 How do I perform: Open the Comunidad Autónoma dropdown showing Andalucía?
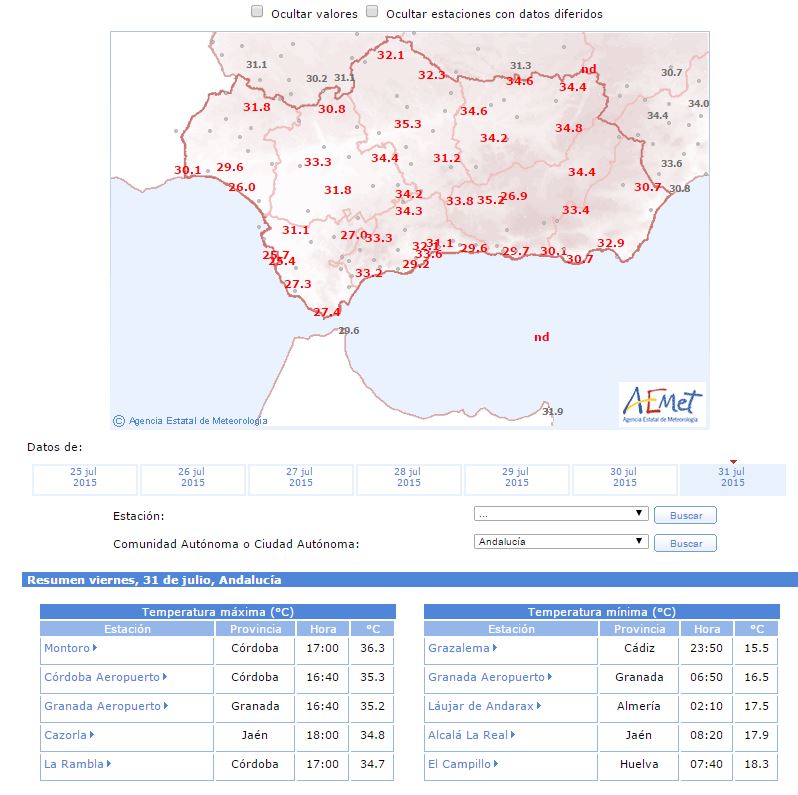560,542
